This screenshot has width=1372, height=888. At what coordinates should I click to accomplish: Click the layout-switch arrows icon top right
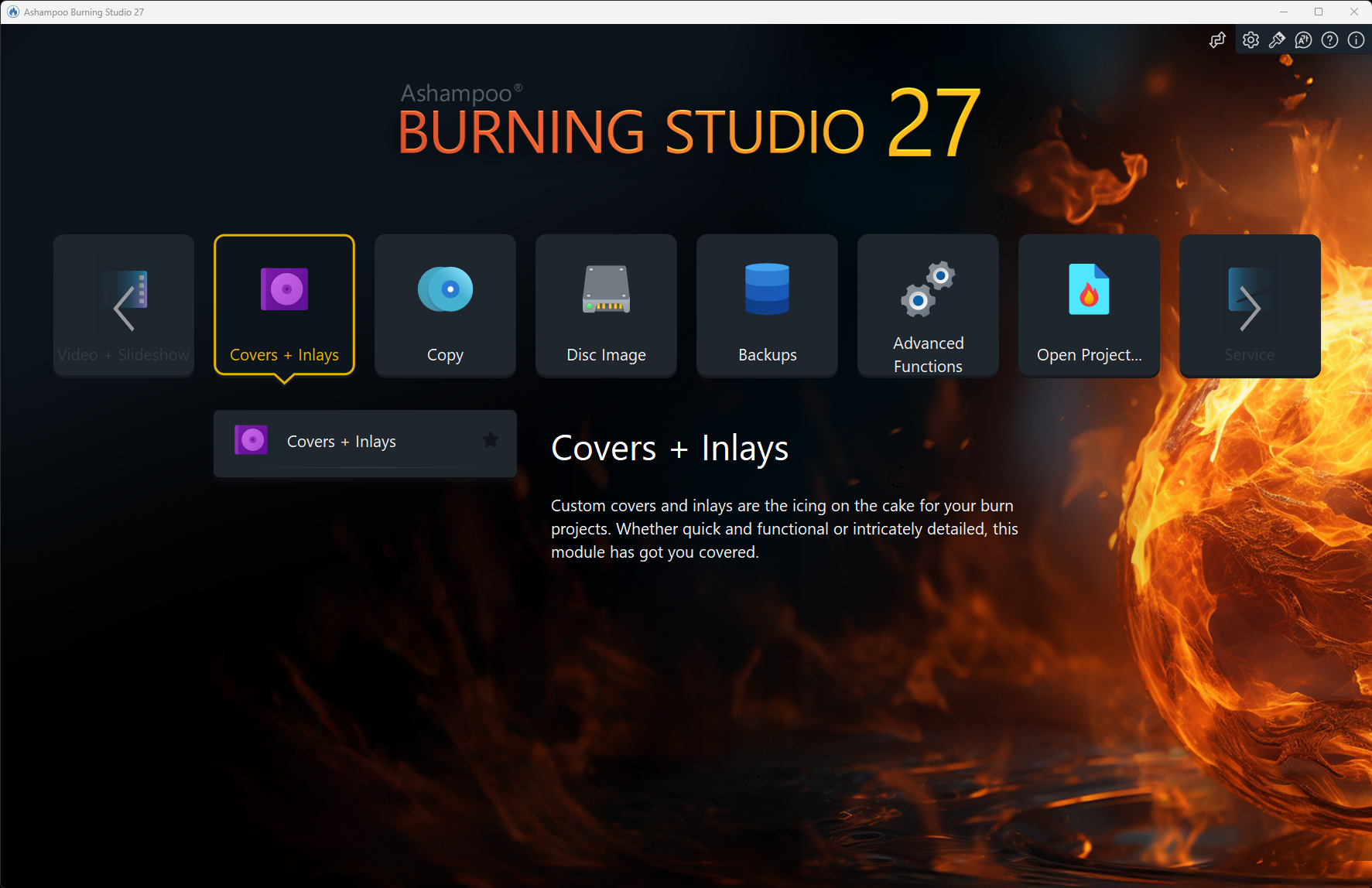coord(1217,39)
